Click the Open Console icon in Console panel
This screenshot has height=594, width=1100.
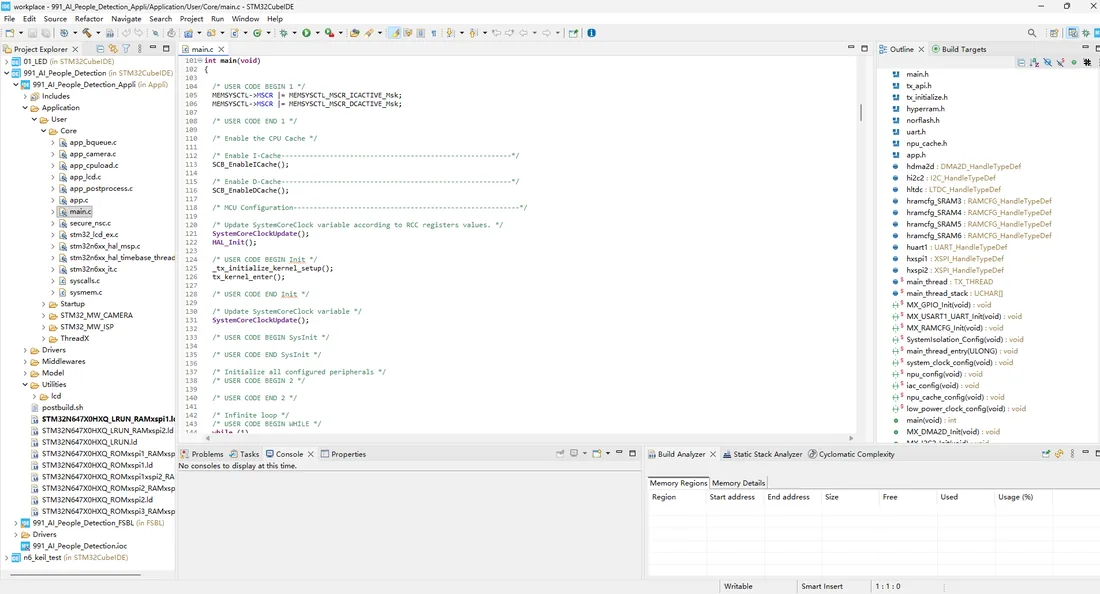tap(596, 454)
